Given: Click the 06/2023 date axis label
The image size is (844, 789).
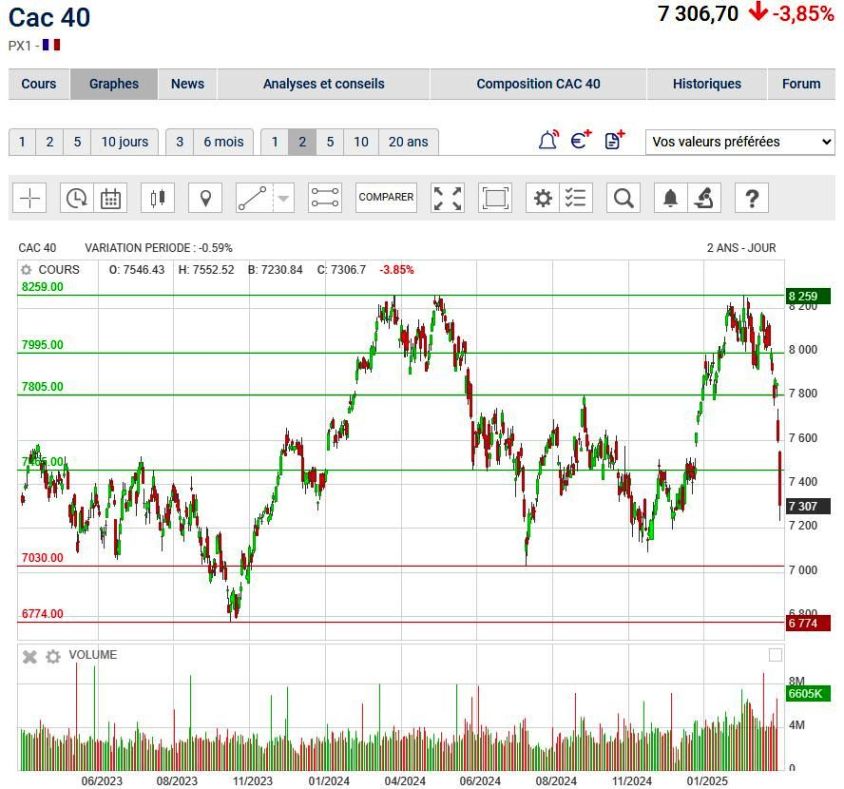Looking at the screenshot, I should tap(102, 781).
